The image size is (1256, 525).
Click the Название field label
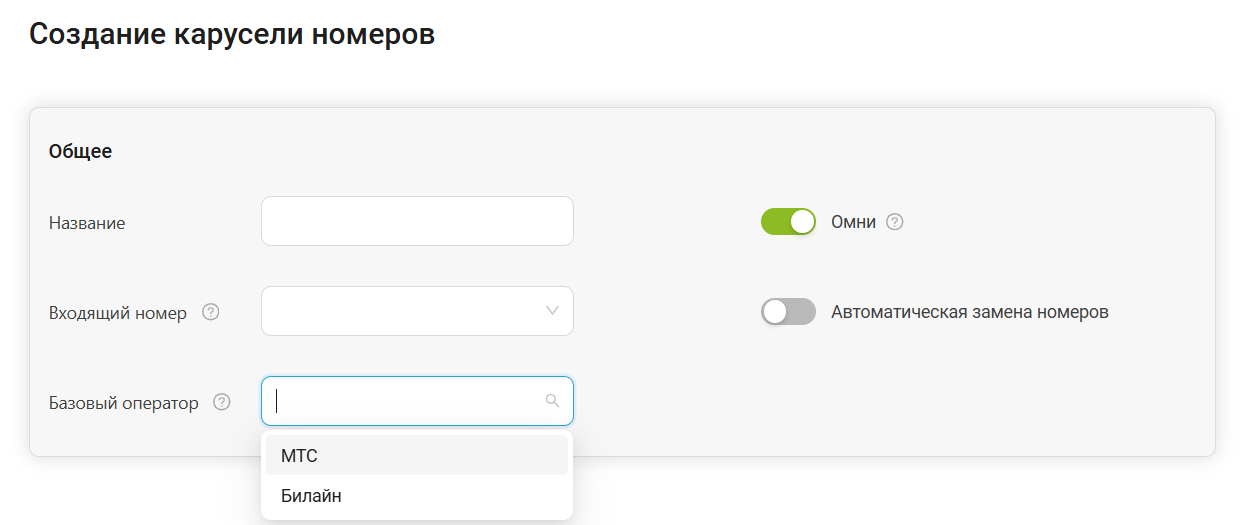tap(87, 223)
